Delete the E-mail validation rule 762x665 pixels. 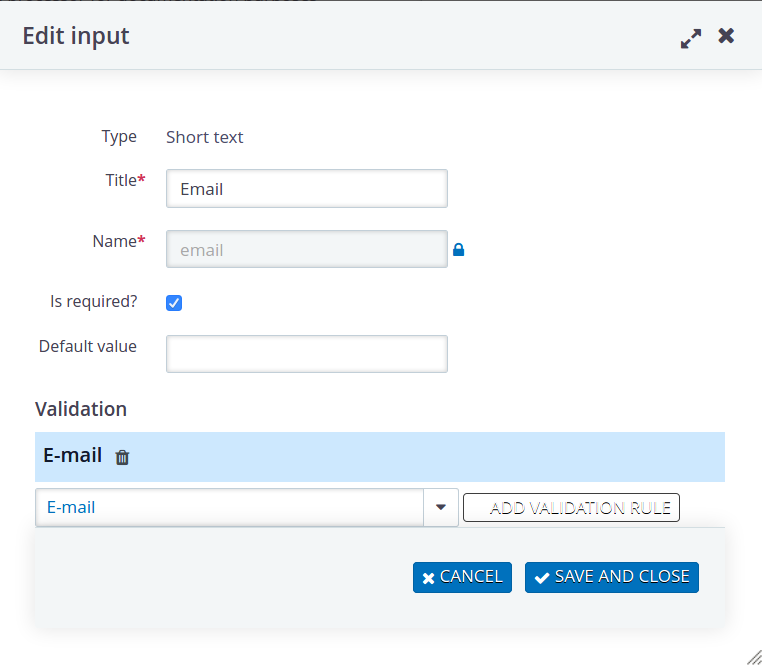point(122,457)
